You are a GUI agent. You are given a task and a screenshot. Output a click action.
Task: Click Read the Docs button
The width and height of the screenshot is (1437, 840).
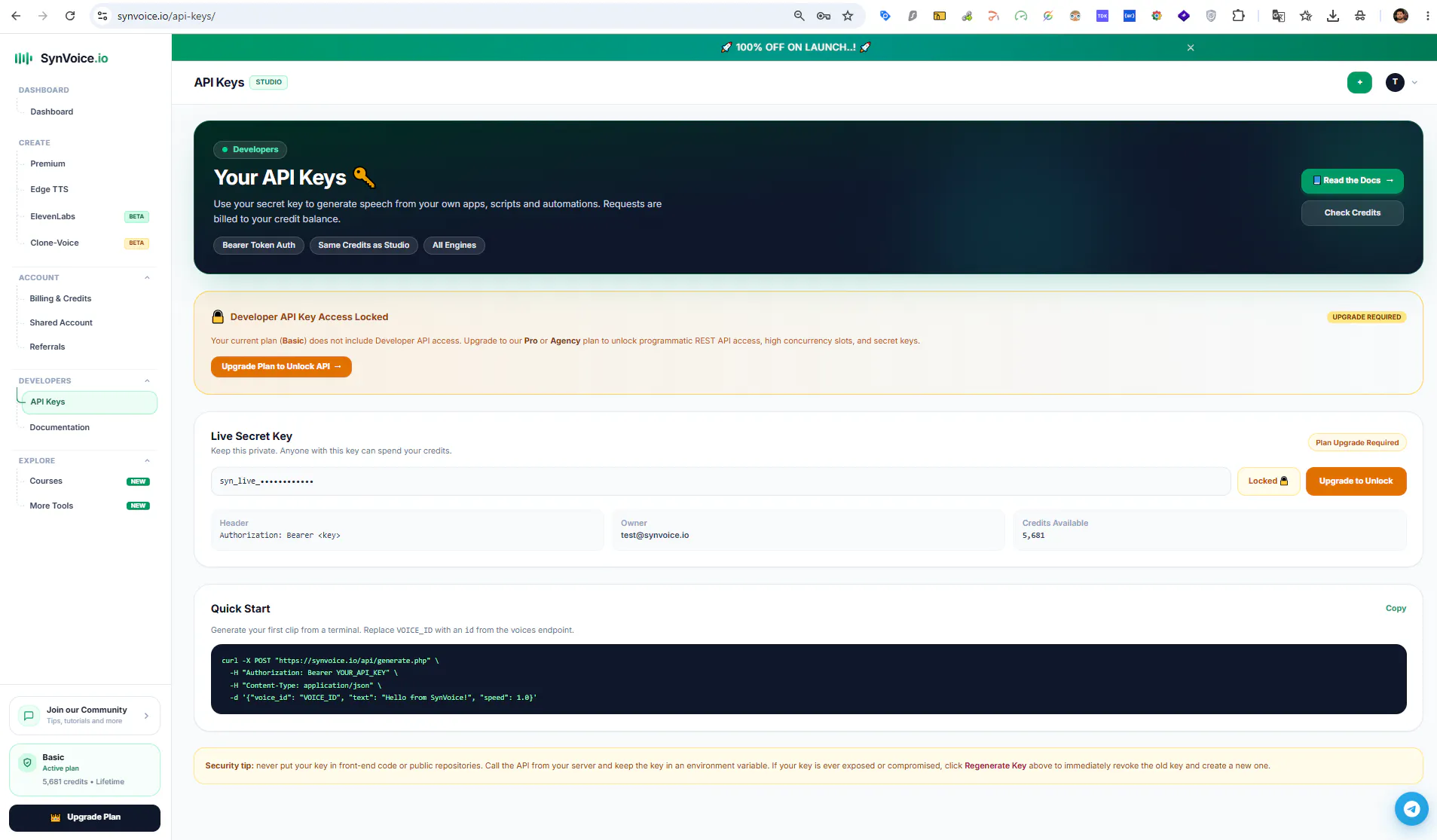pos(1352,181)
